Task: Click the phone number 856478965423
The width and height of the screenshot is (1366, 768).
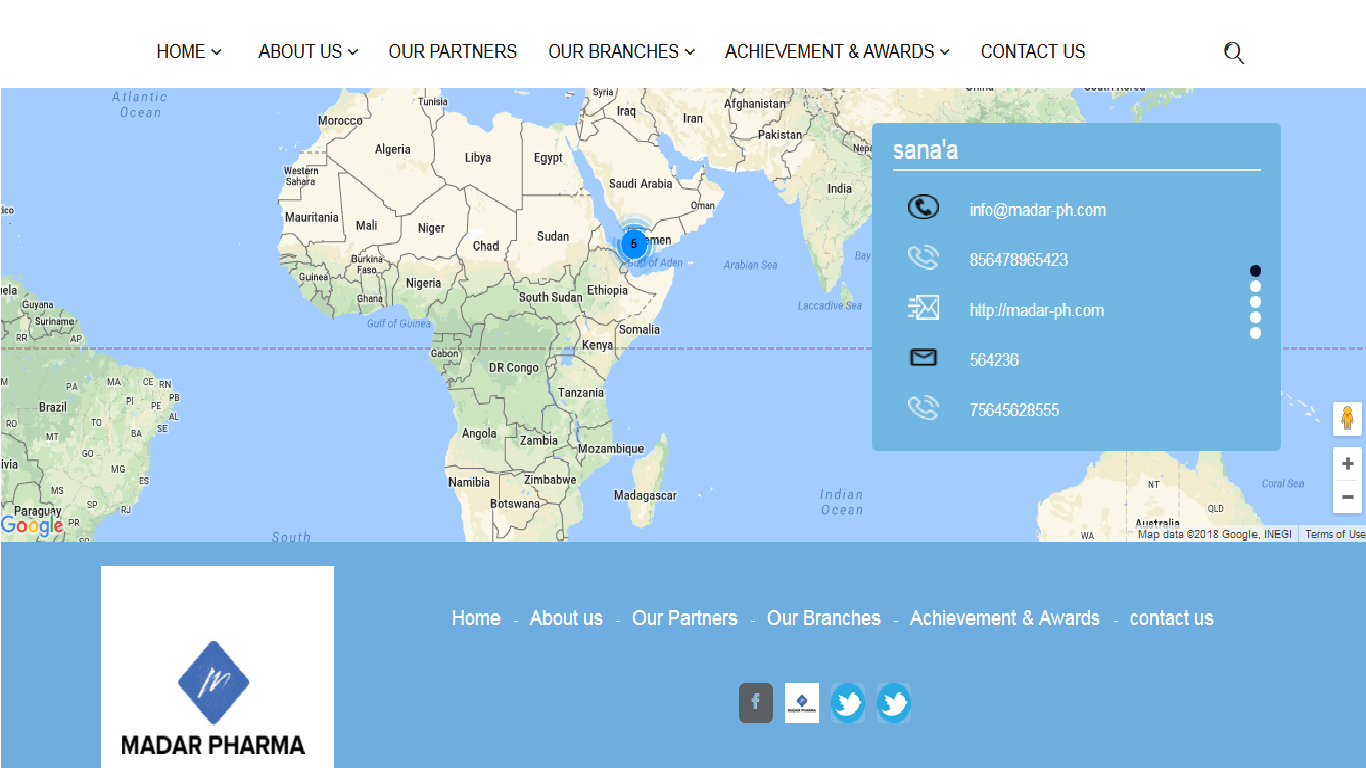Action: (x=1019, y=260)
